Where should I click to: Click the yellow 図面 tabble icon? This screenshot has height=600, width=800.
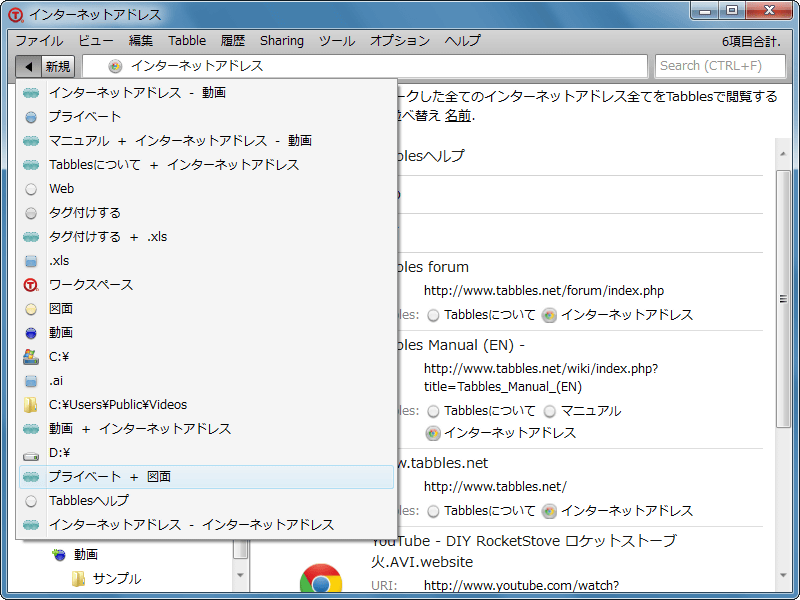coord(31,309)
